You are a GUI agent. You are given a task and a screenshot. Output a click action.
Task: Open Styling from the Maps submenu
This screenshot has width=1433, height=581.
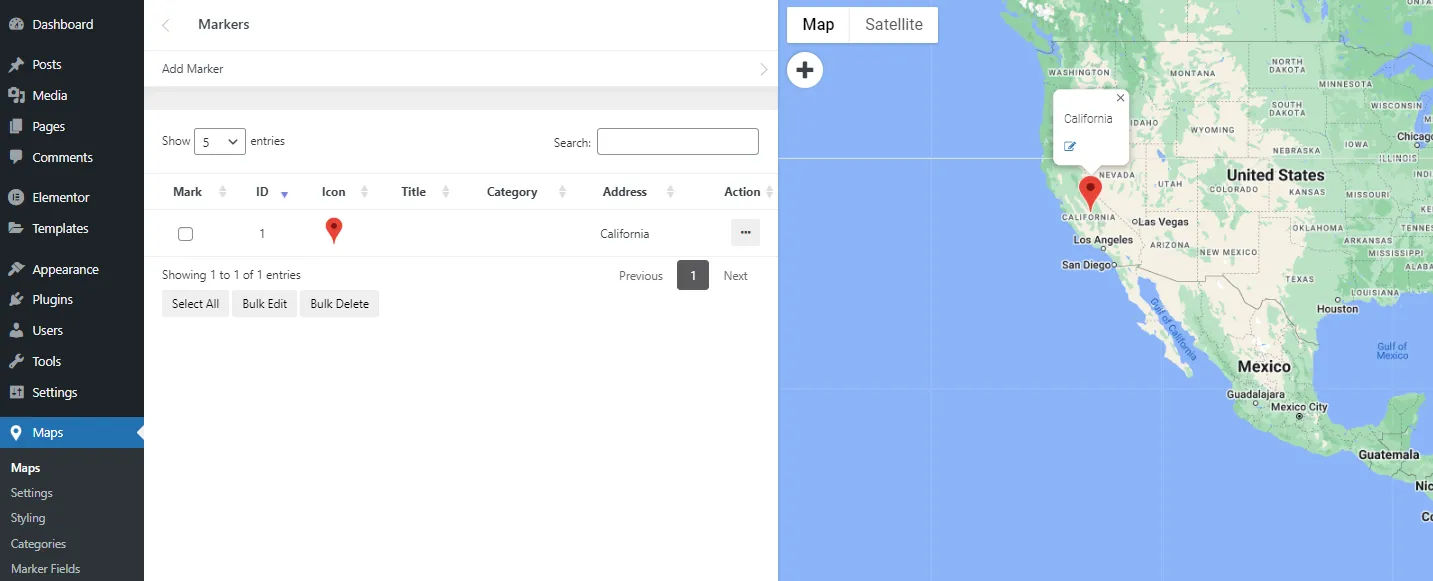point(28,517)
